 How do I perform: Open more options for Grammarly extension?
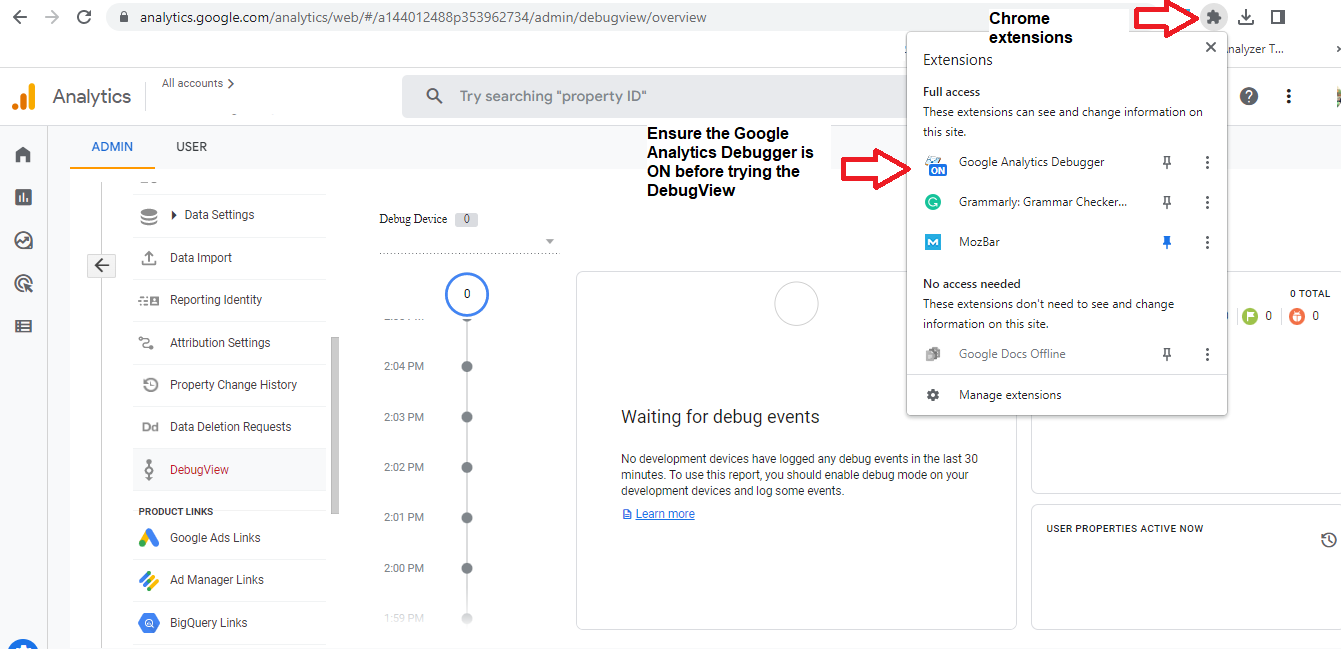tap(1207, 202)
